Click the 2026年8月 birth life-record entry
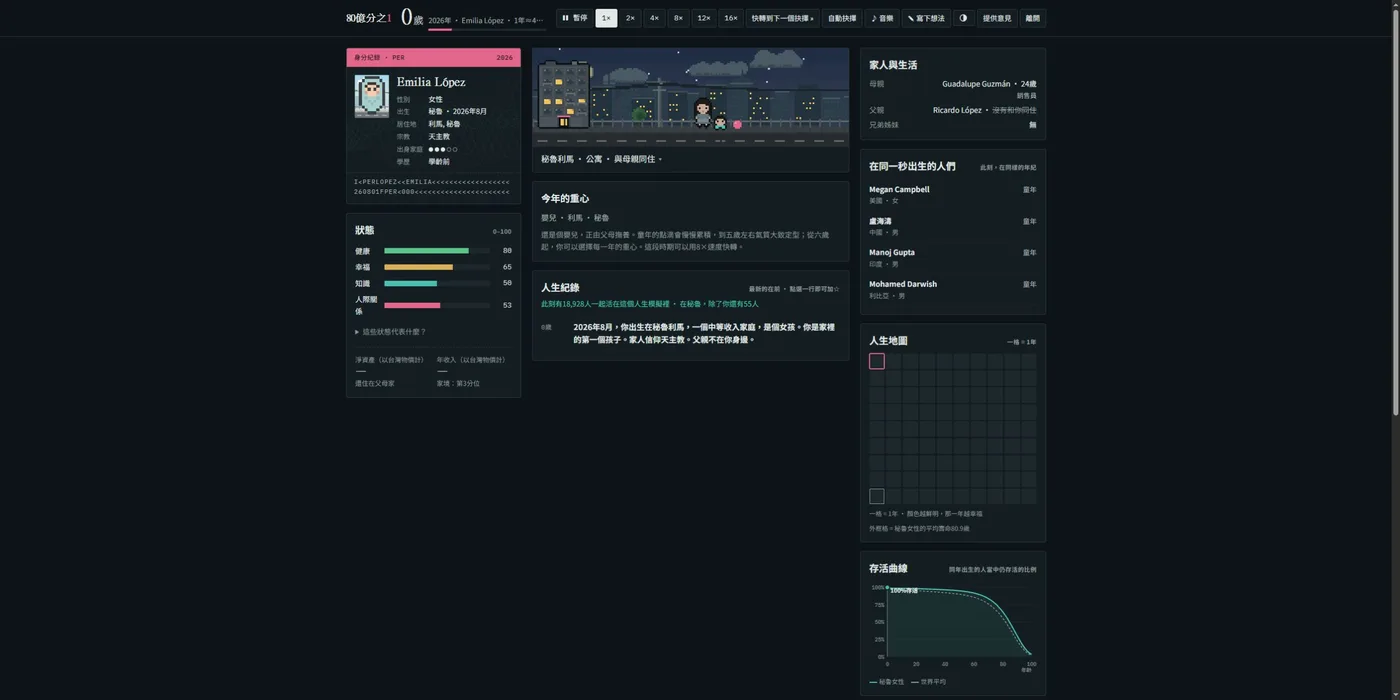 (690, 333)
